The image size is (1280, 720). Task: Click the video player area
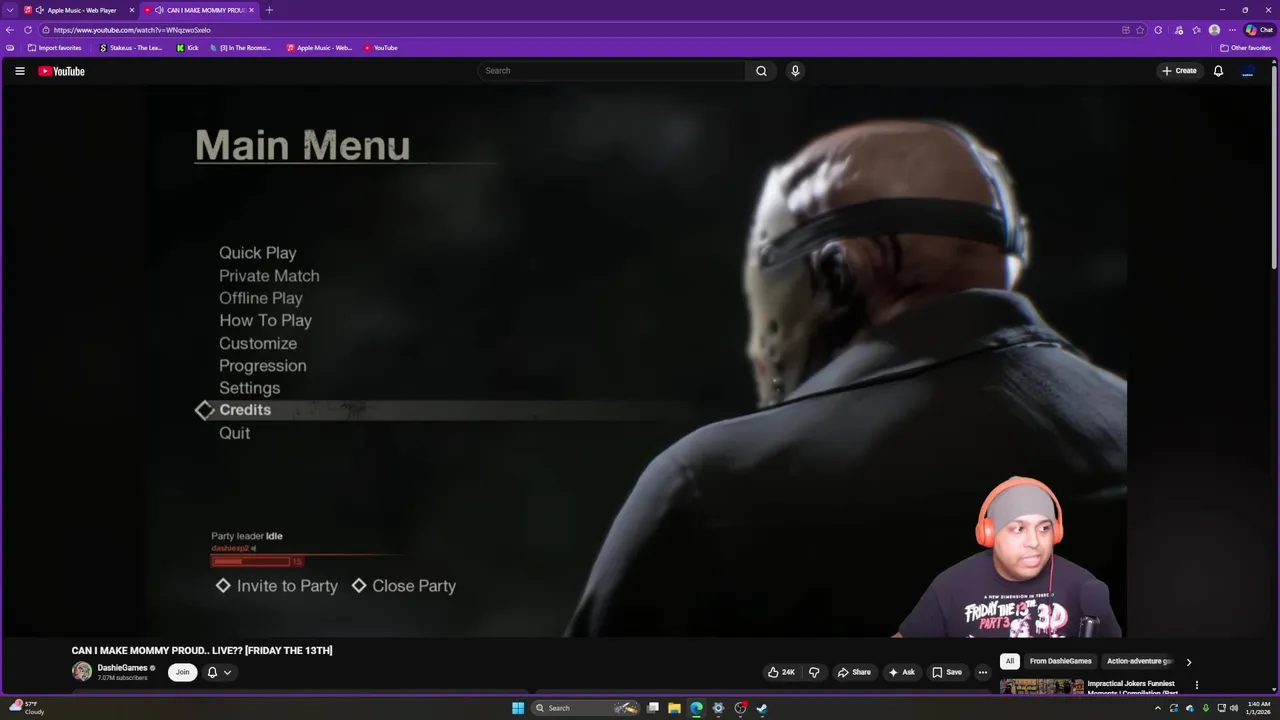pyautogui.click(x=637, y=360)
